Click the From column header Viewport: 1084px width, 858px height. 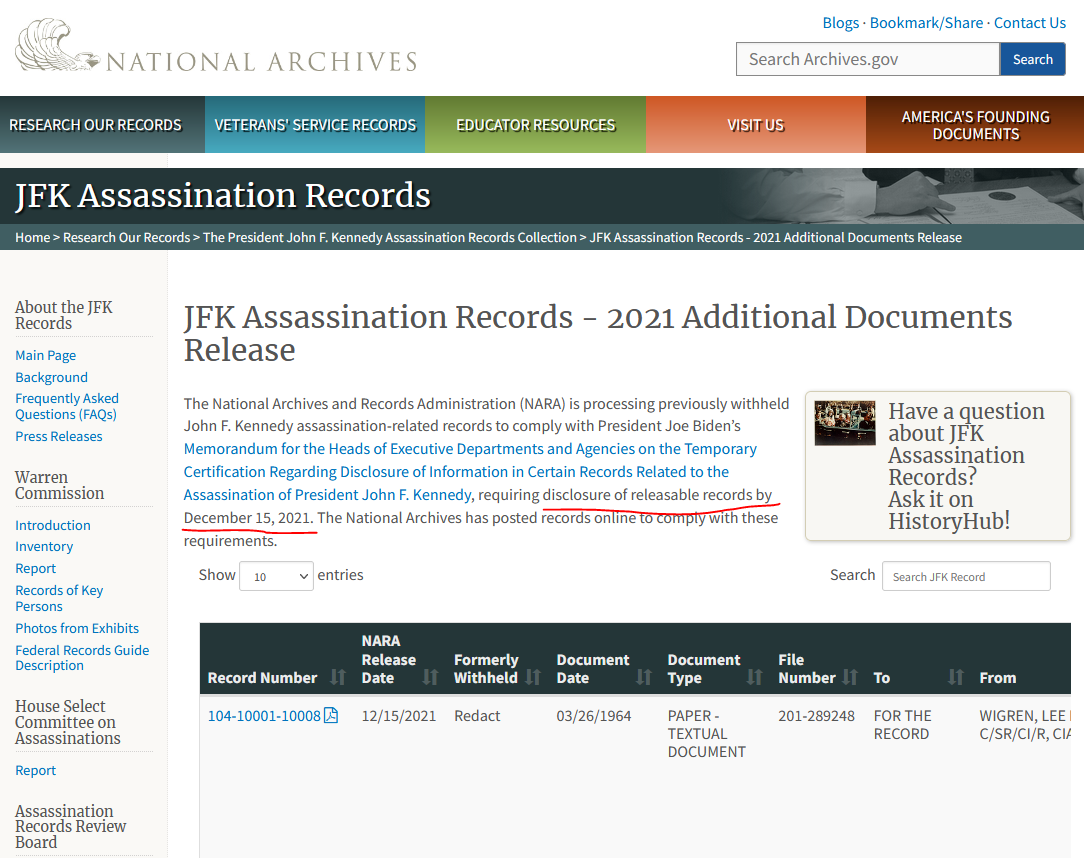(998, 678)
